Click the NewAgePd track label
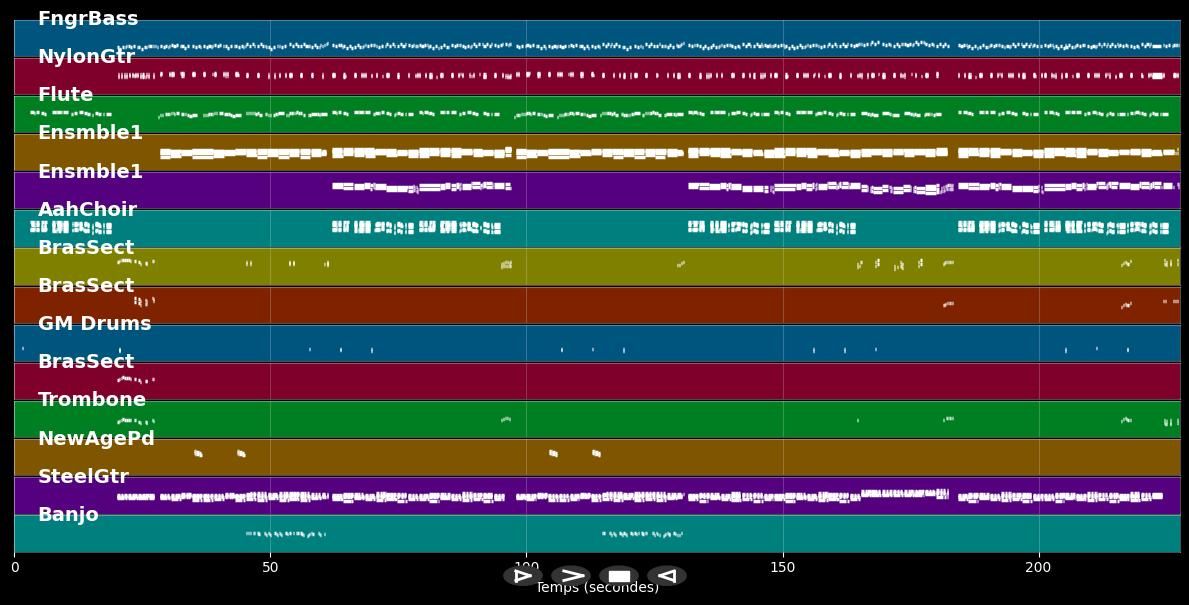The width and height of the screenshot is (1189, 605). [x=96, y=439]
